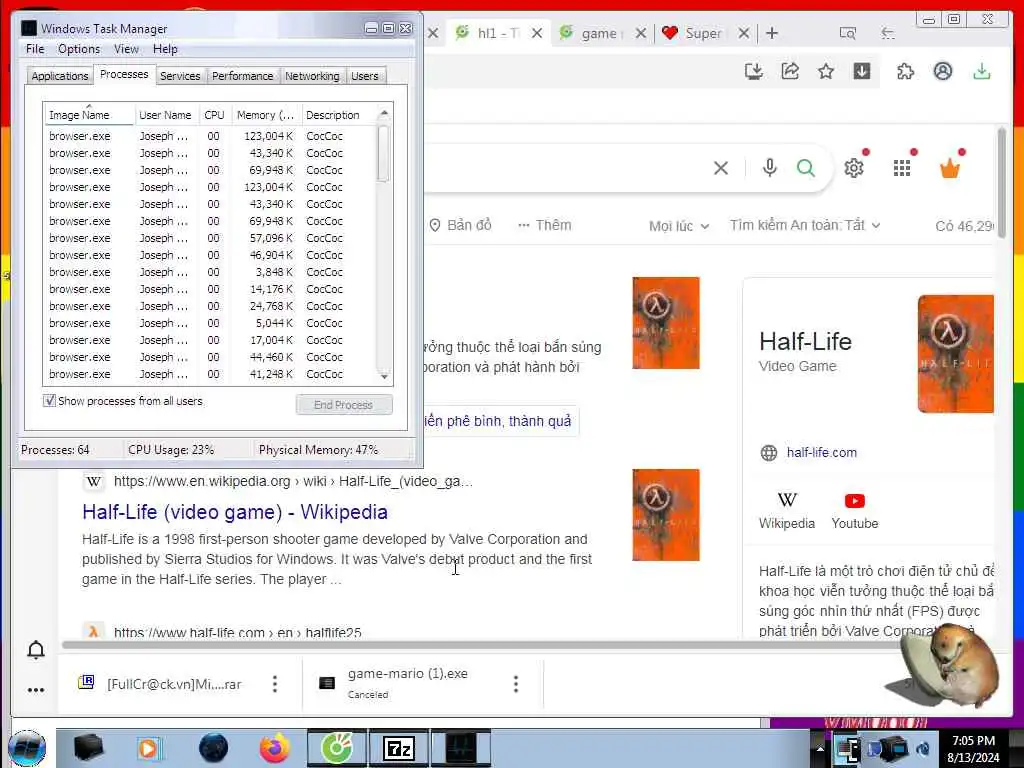The image size is (1024, 768).
Task: Click the User Name column header
Action: click(x=166, y=115)
